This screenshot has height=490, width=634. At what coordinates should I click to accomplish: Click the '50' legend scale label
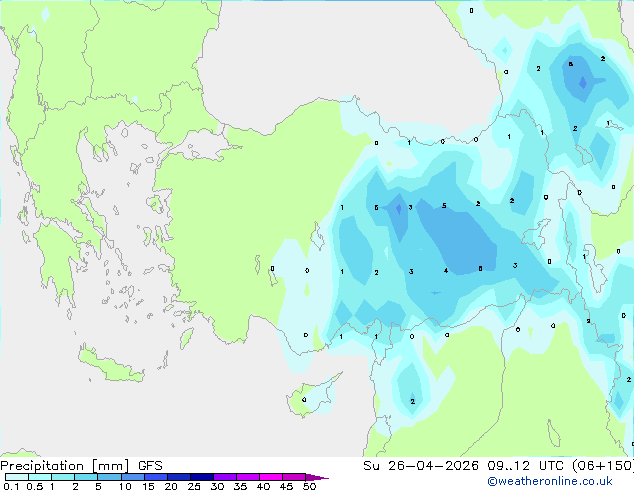309,486
